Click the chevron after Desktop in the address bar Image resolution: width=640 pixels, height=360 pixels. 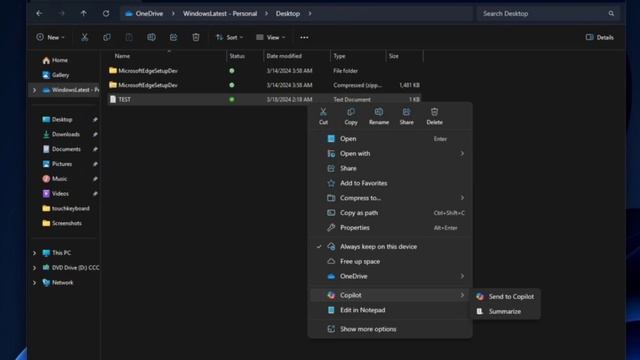[x=310, y=13]
